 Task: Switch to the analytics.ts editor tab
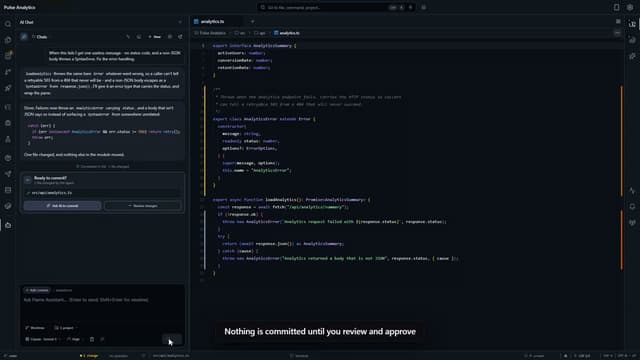212,22
